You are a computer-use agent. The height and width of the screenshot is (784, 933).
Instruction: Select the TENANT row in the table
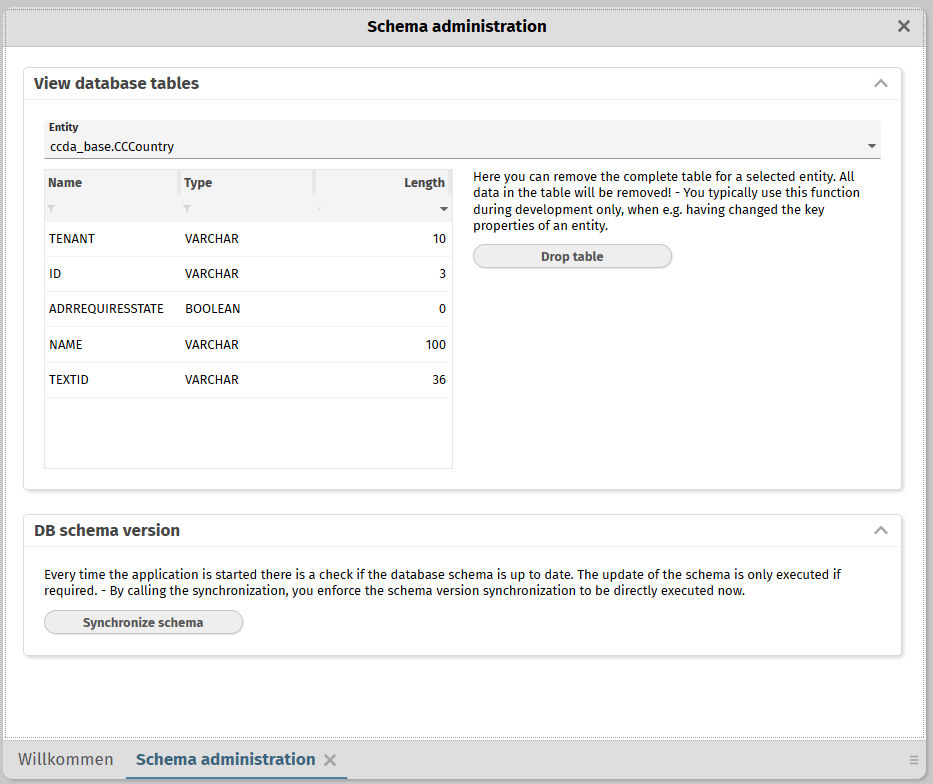[x=248, y=239]
